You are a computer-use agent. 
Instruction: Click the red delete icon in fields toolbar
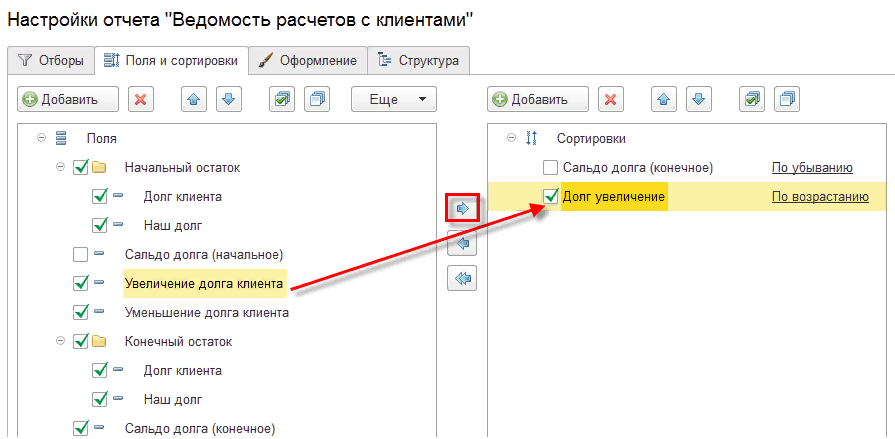click(141, 99)
